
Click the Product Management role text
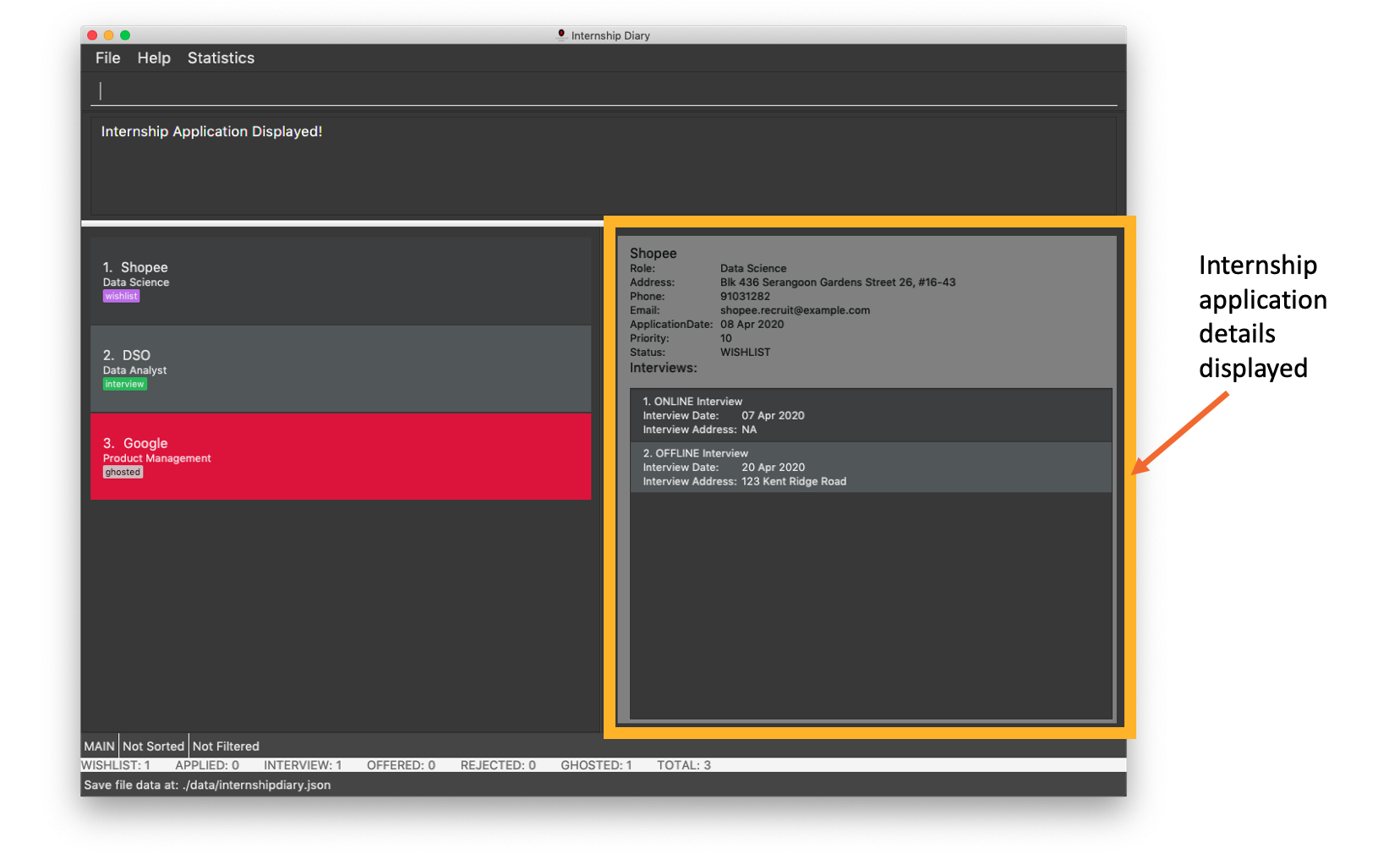[x=156, y=458]
